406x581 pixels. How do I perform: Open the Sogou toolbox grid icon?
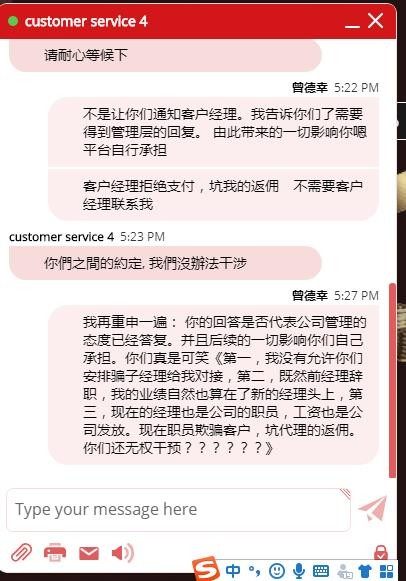(x=387, y=571)
